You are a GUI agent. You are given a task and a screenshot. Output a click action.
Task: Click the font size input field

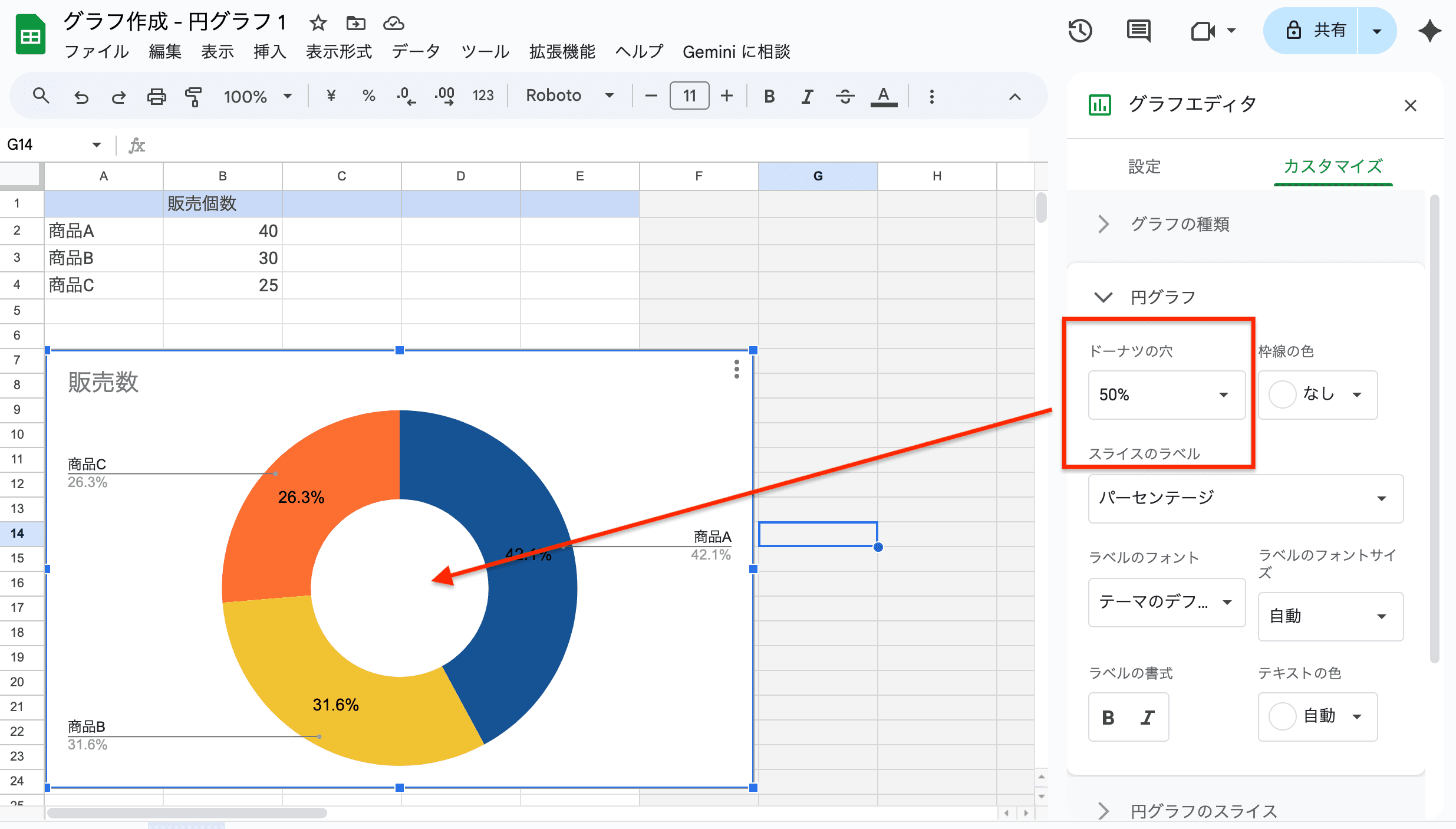coord(689,96)
